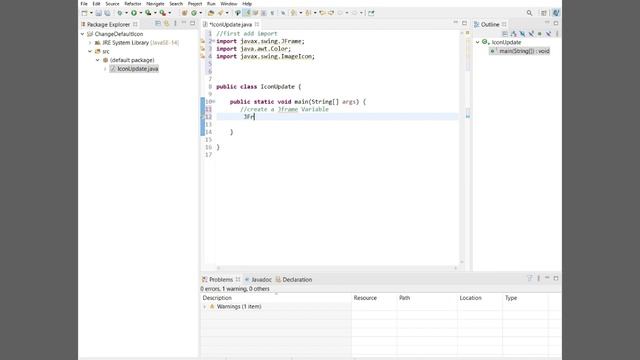The width and height of the screenshot is (640, 360).
Task: Click the Coverage launch toolbar icon
Action: [x=148, y=13]
